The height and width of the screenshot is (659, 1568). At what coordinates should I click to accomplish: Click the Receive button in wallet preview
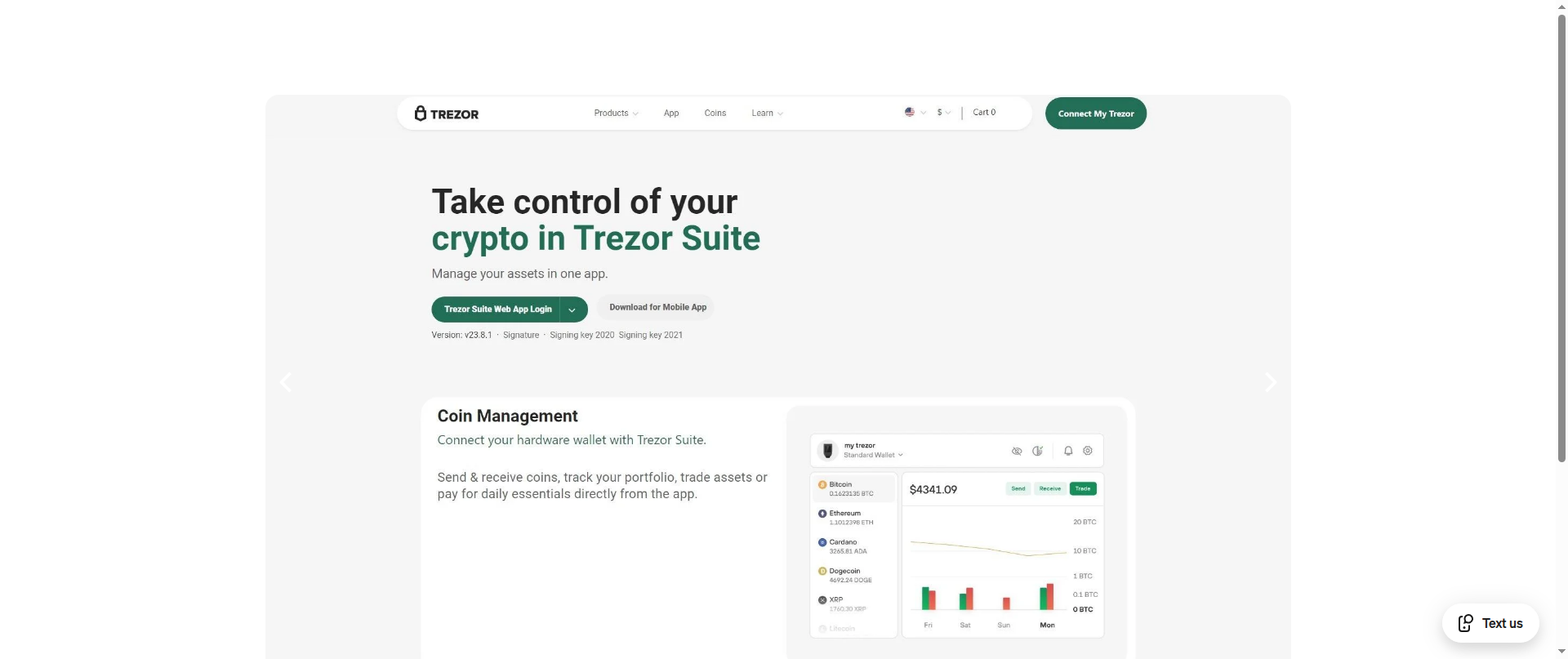(x=1050, y=489)
